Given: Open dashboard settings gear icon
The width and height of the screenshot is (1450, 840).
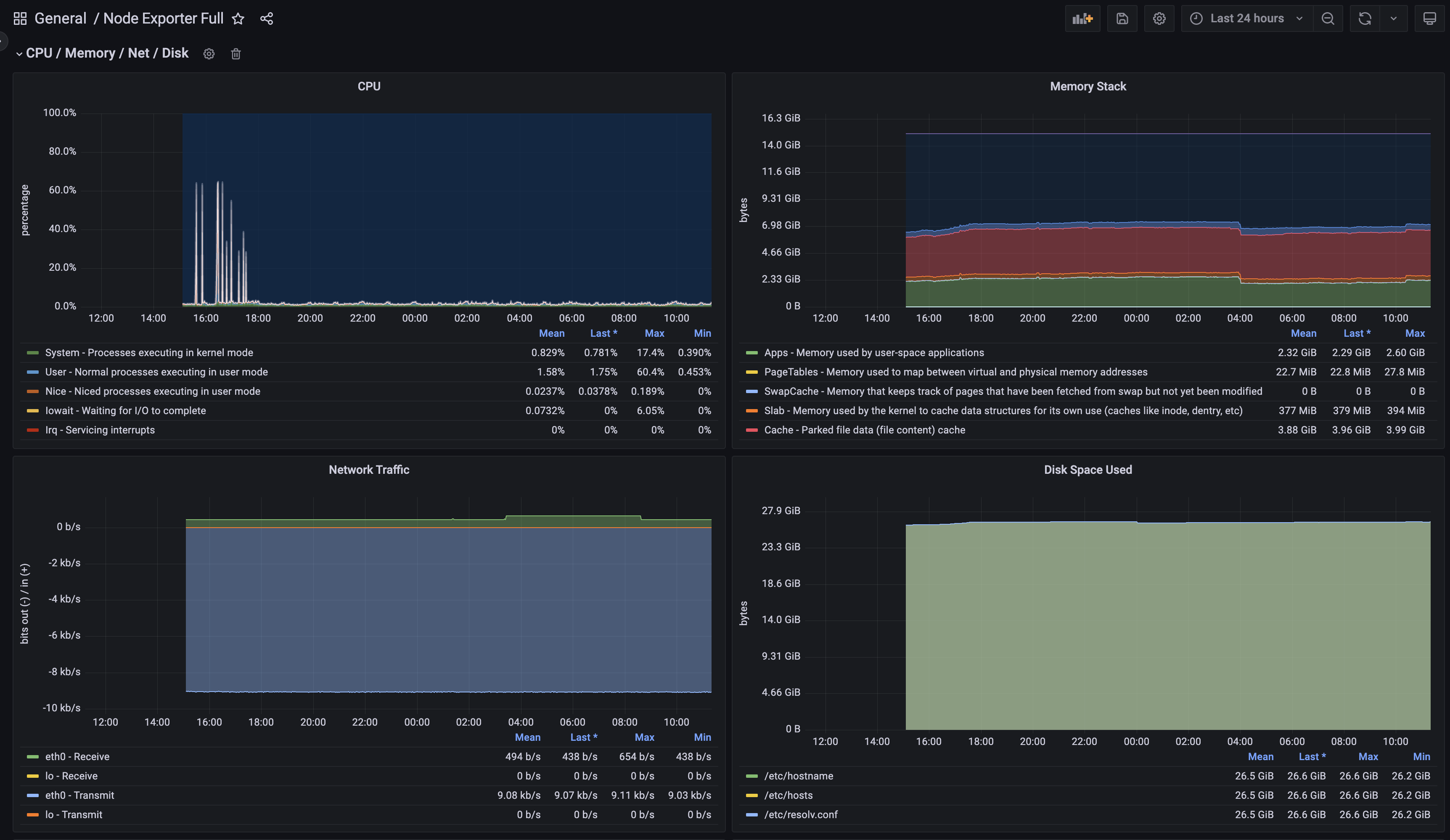Looking at the screenshot, I should point(1159,18).
